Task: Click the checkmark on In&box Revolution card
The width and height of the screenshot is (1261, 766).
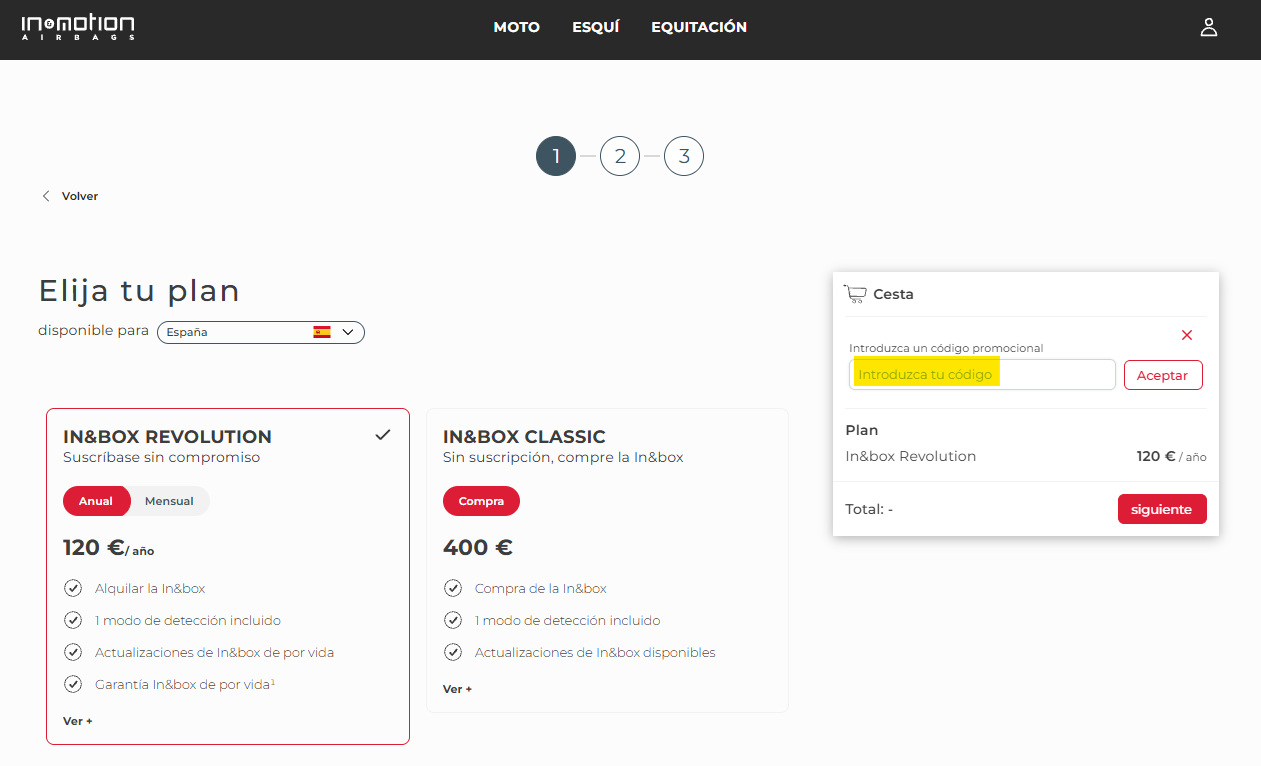Action: click(382, 435)
